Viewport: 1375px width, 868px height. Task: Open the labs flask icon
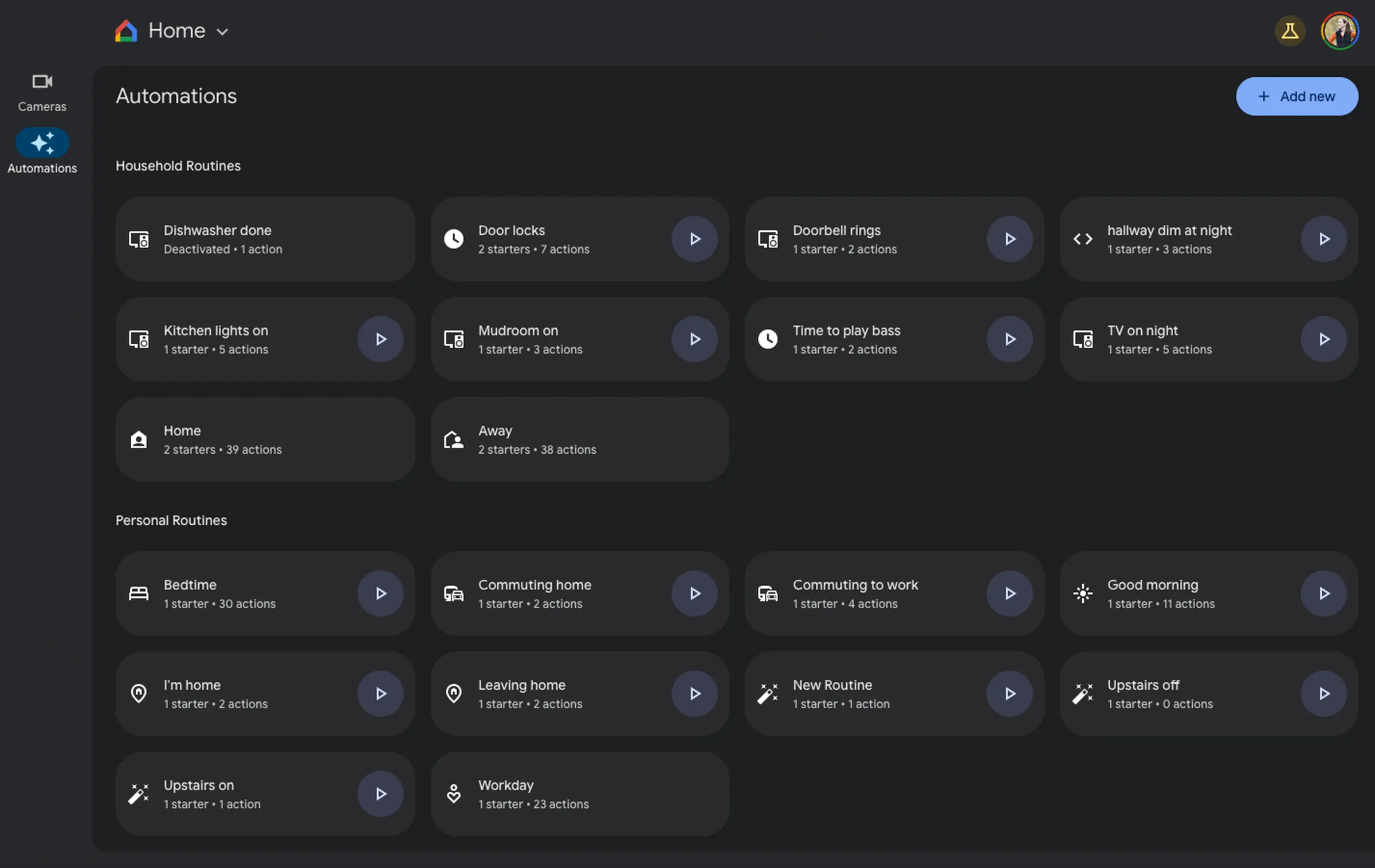click(1290, 31)
